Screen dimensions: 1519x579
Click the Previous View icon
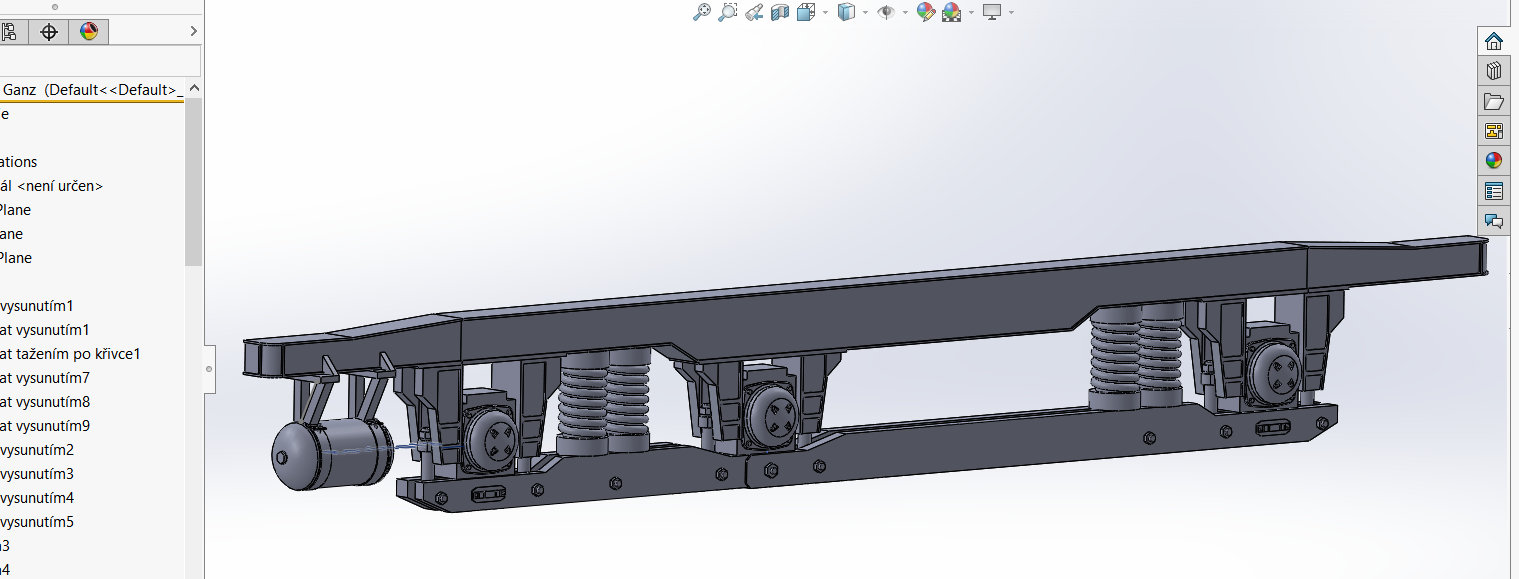754,12
